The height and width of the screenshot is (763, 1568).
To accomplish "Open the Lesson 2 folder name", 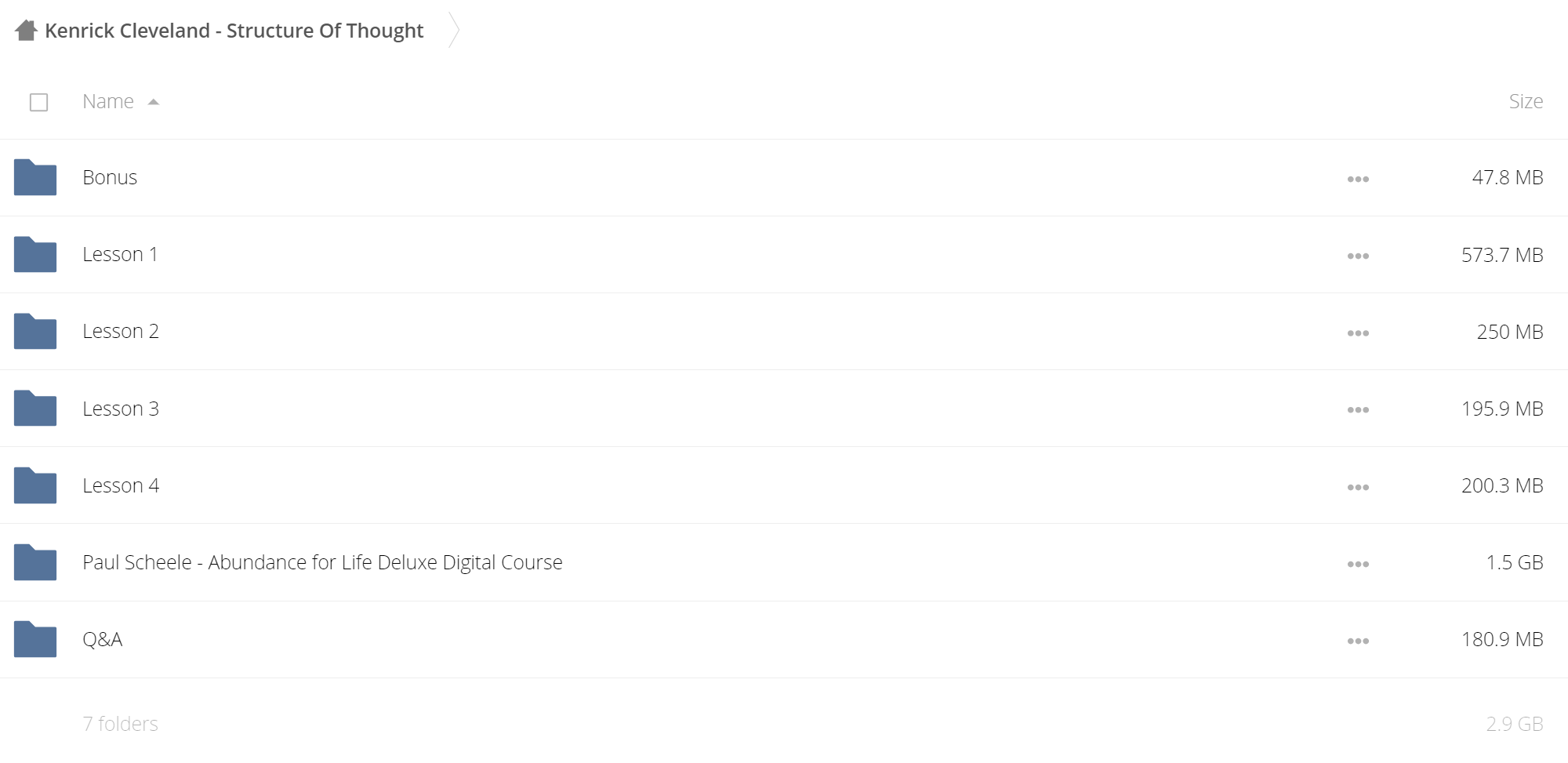I will [121, 331].
